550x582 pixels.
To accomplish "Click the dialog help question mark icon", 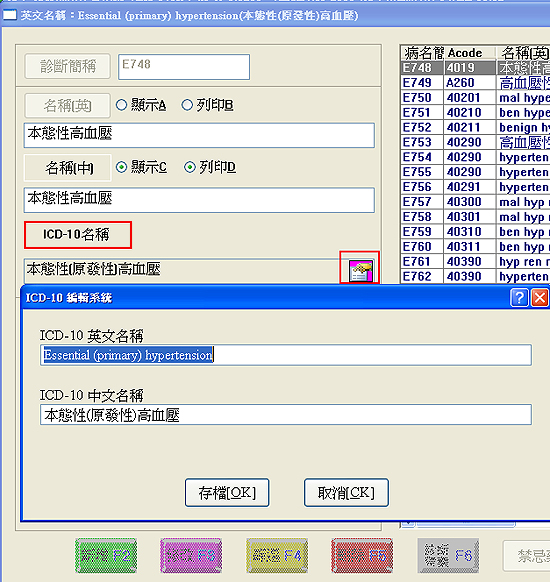I will click(x=519, y=298).
